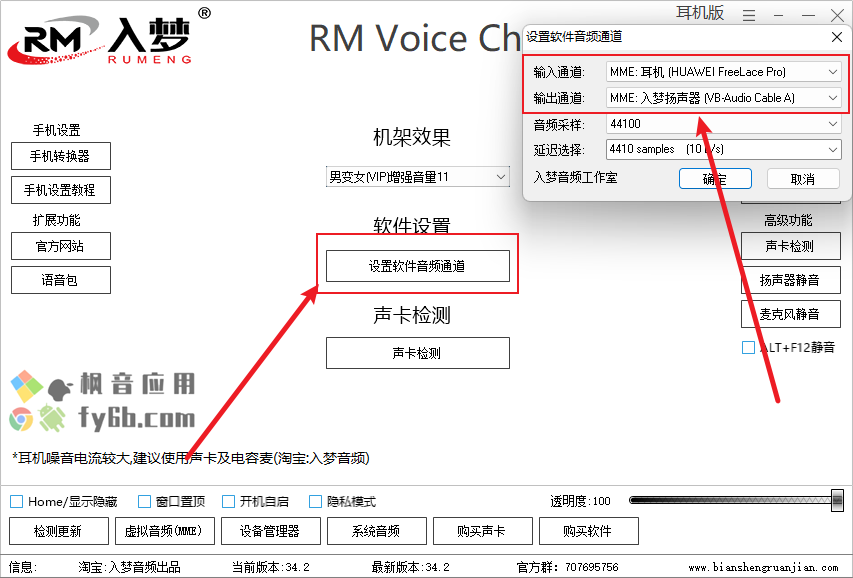853x578 pixels.
Task: Open 手机转换器
Action: coord(61,156)
